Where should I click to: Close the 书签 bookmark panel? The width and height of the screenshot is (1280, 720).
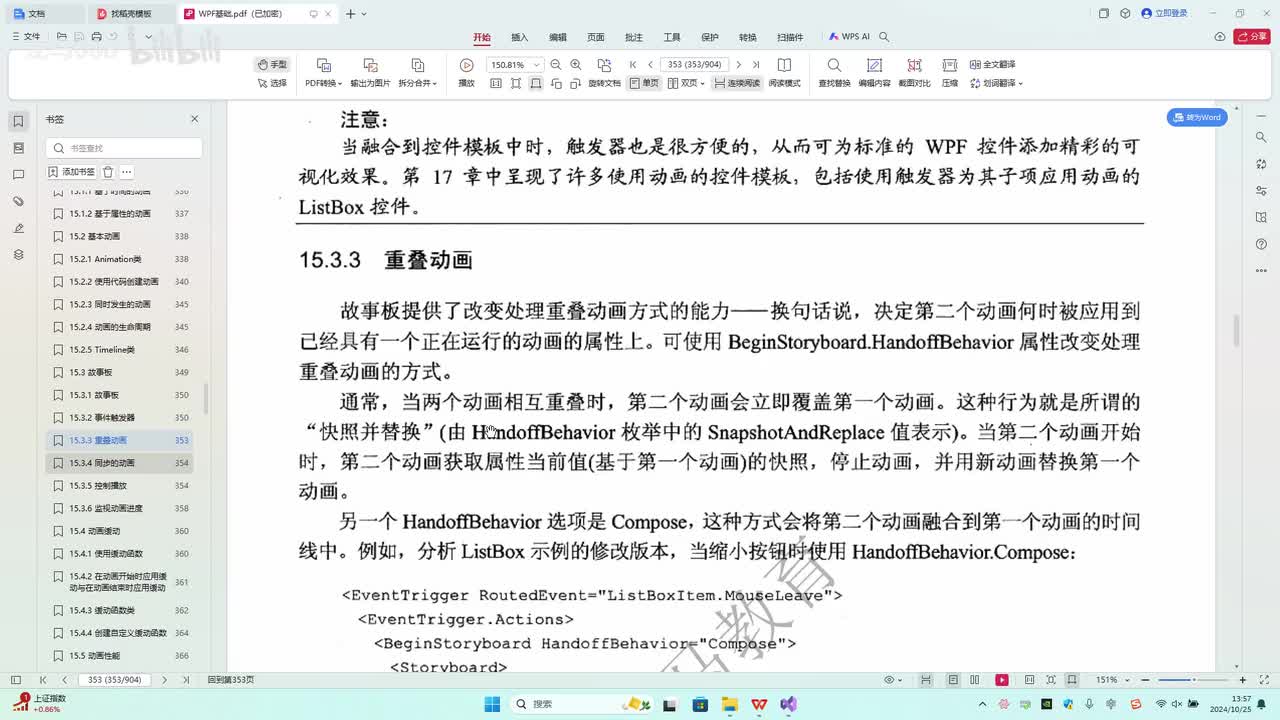(194, 119)
